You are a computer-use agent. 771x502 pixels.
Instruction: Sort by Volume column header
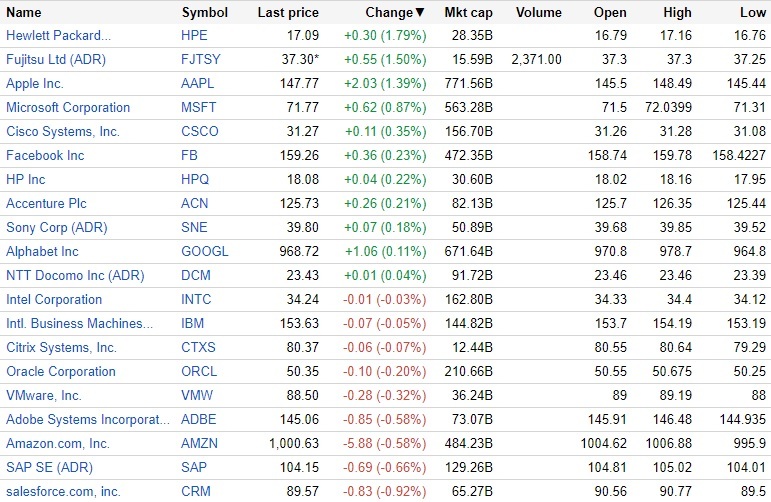[539, 13]
